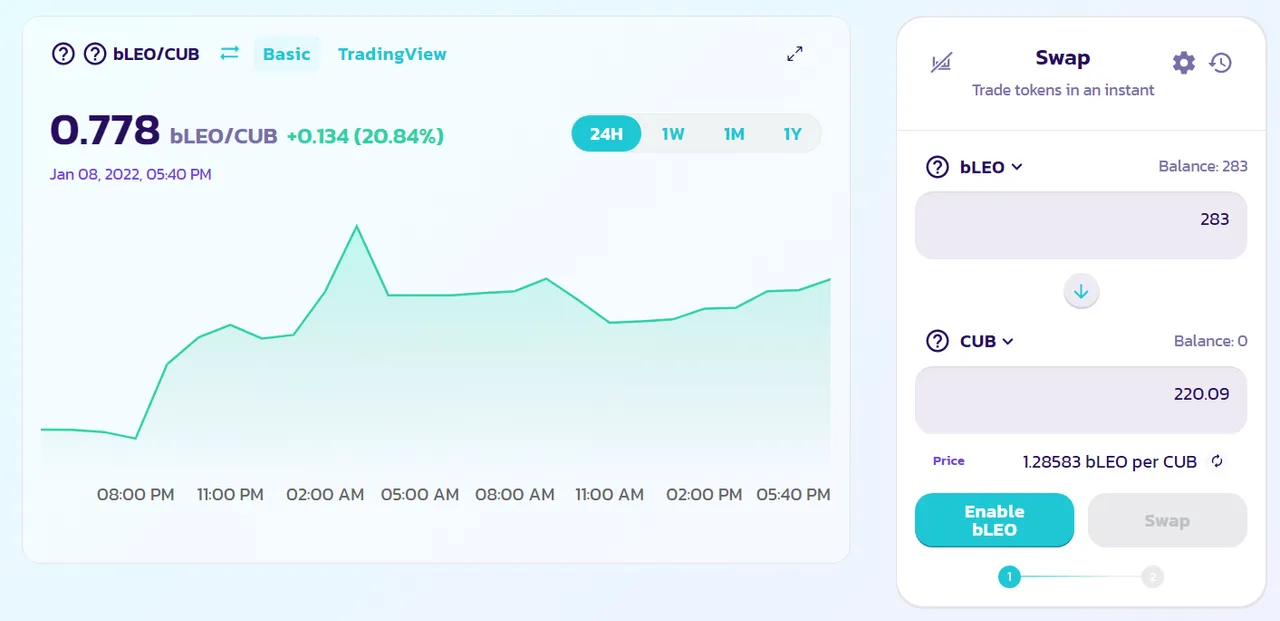The height and width of the screenshot is (621, 1280).
Task: Click the bLEO amount field showing 283
Action: coord(1081,225)
